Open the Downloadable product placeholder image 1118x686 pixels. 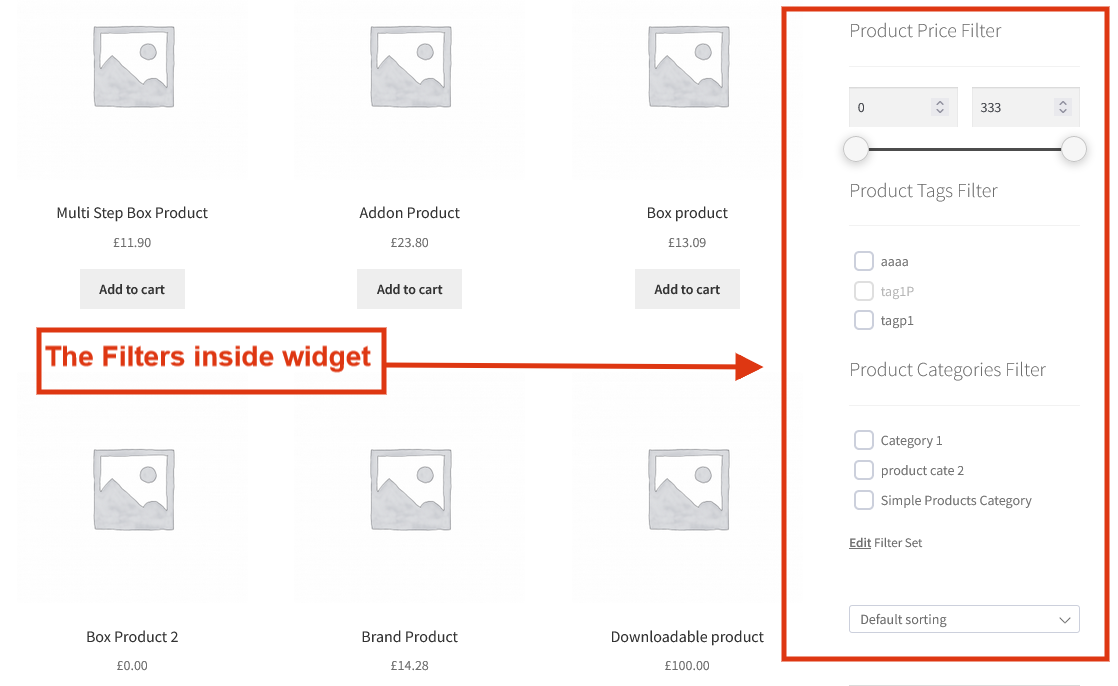[x=687, y=488]
